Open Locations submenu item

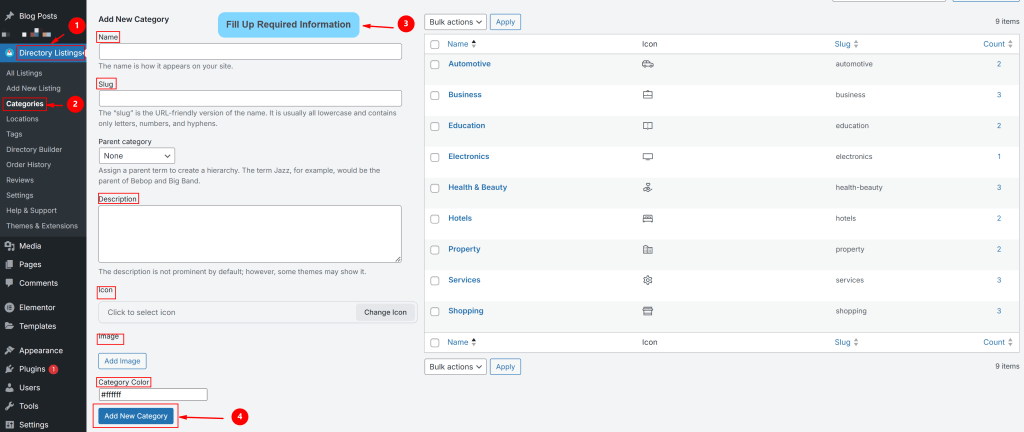coord(22,119)
